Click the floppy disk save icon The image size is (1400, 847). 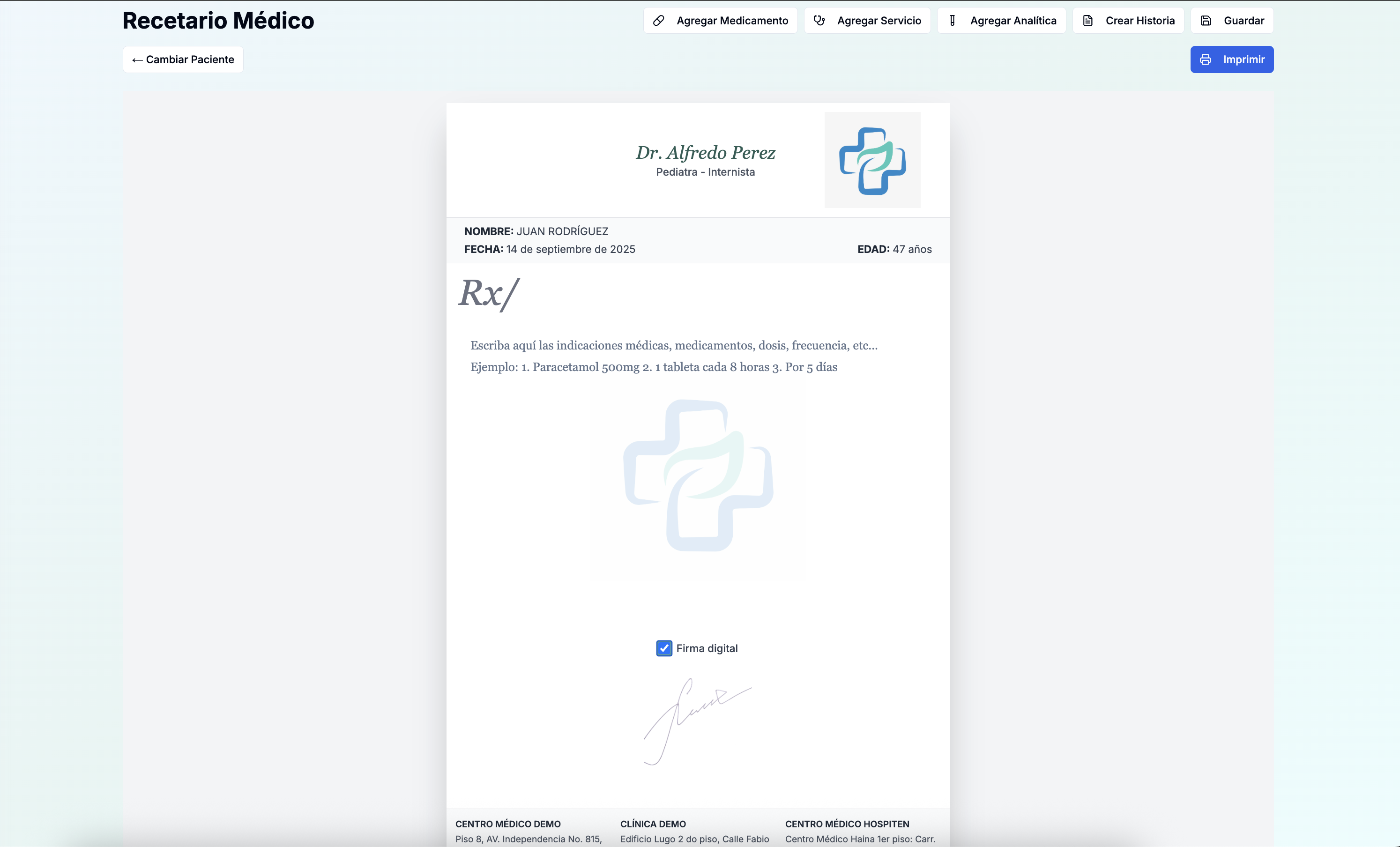[x=1206, y=21]
